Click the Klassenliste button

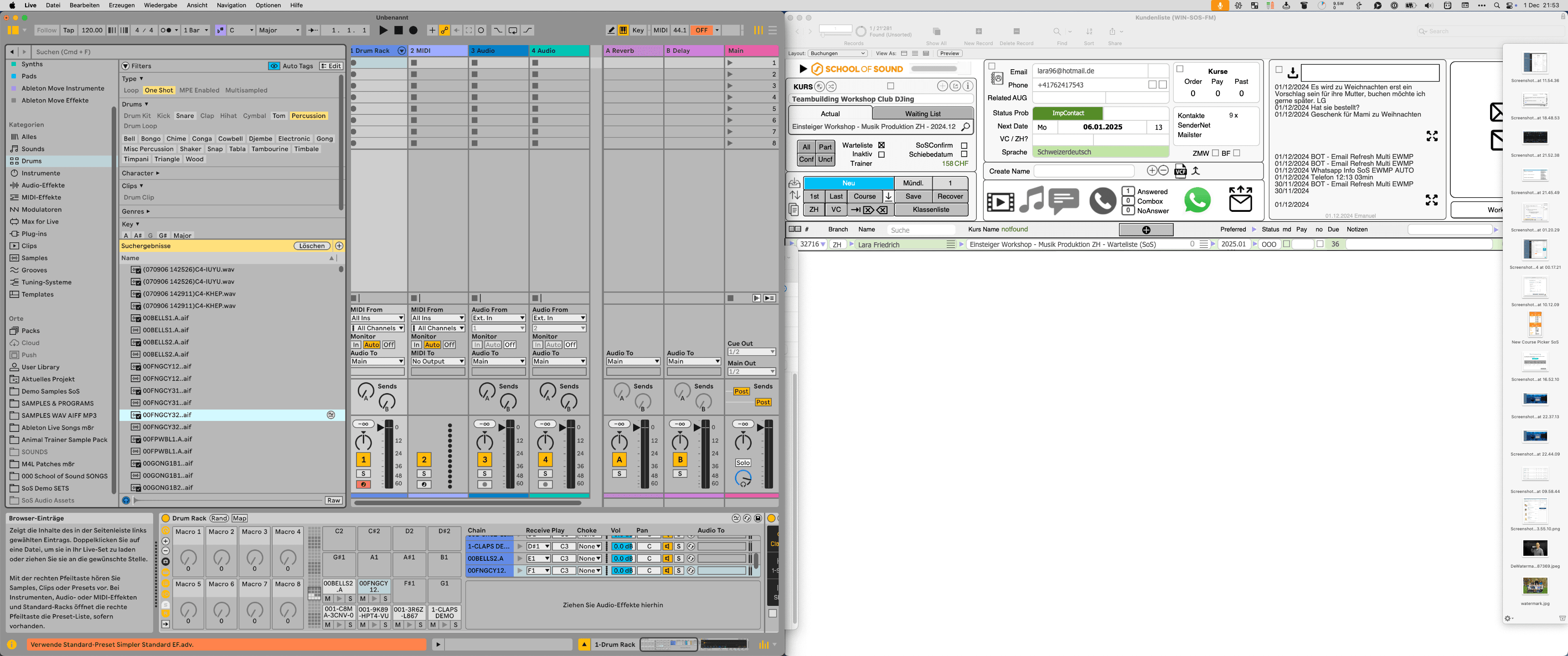931,210
